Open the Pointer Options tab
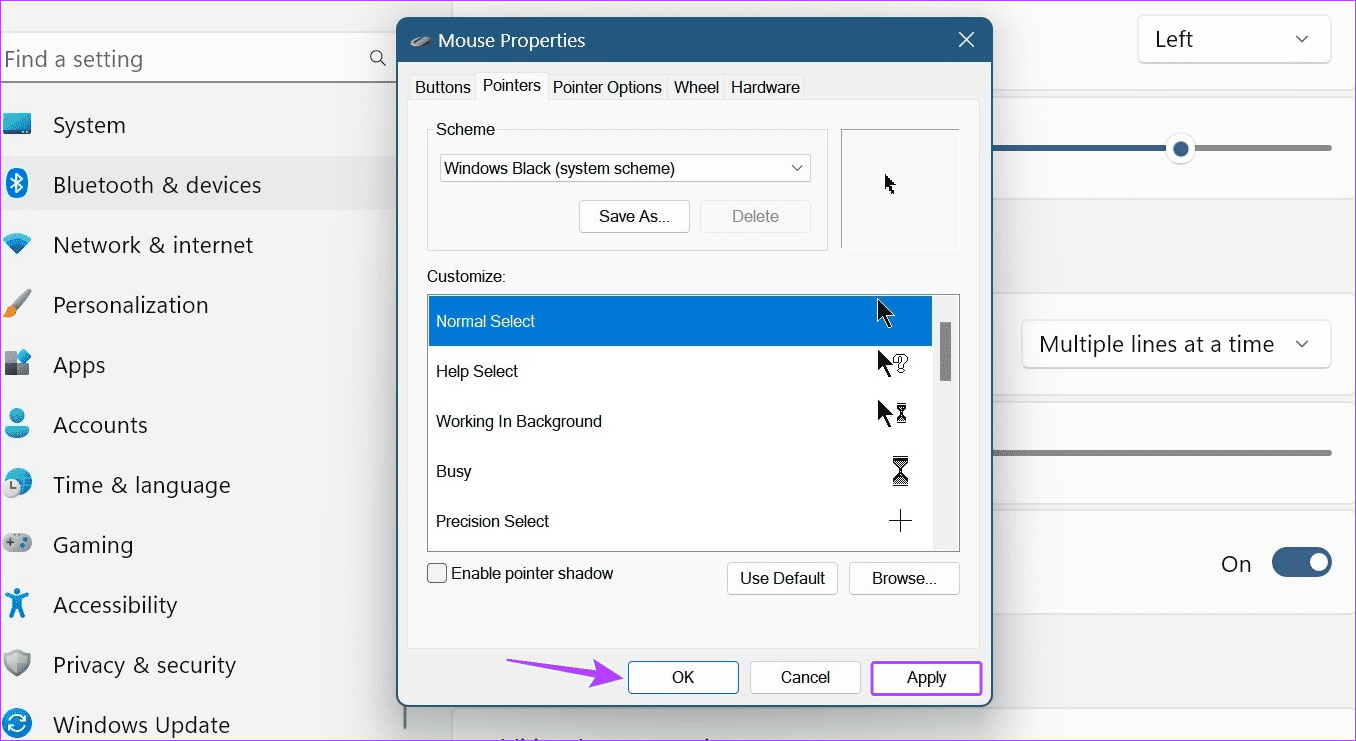Screen dimensions: 1356x741 click(607, 87)
